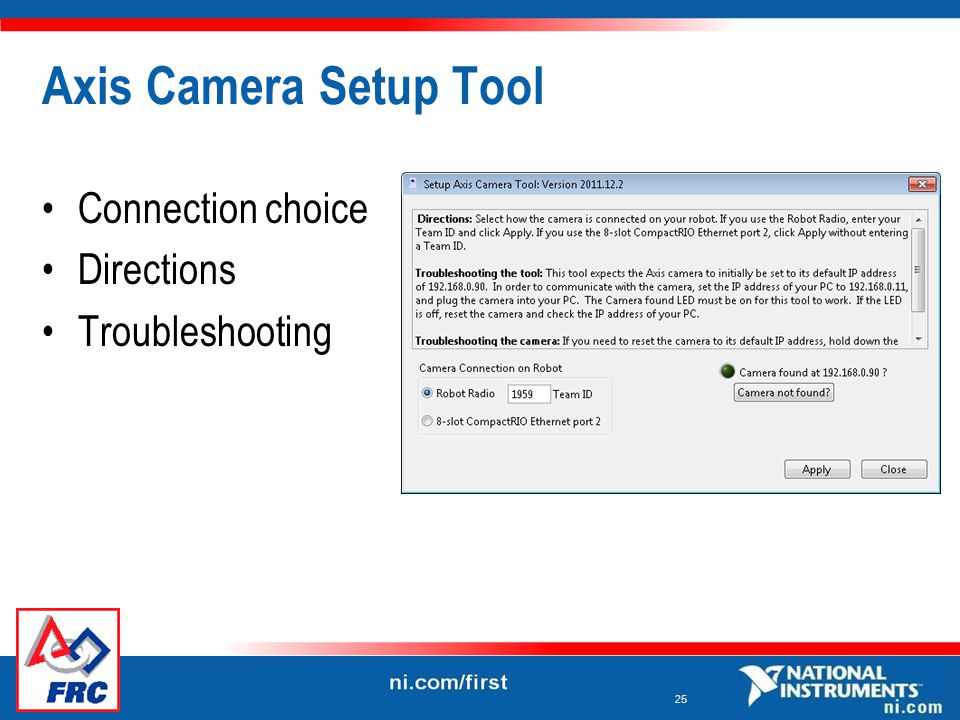Click the Close button in the dialog

893,470
